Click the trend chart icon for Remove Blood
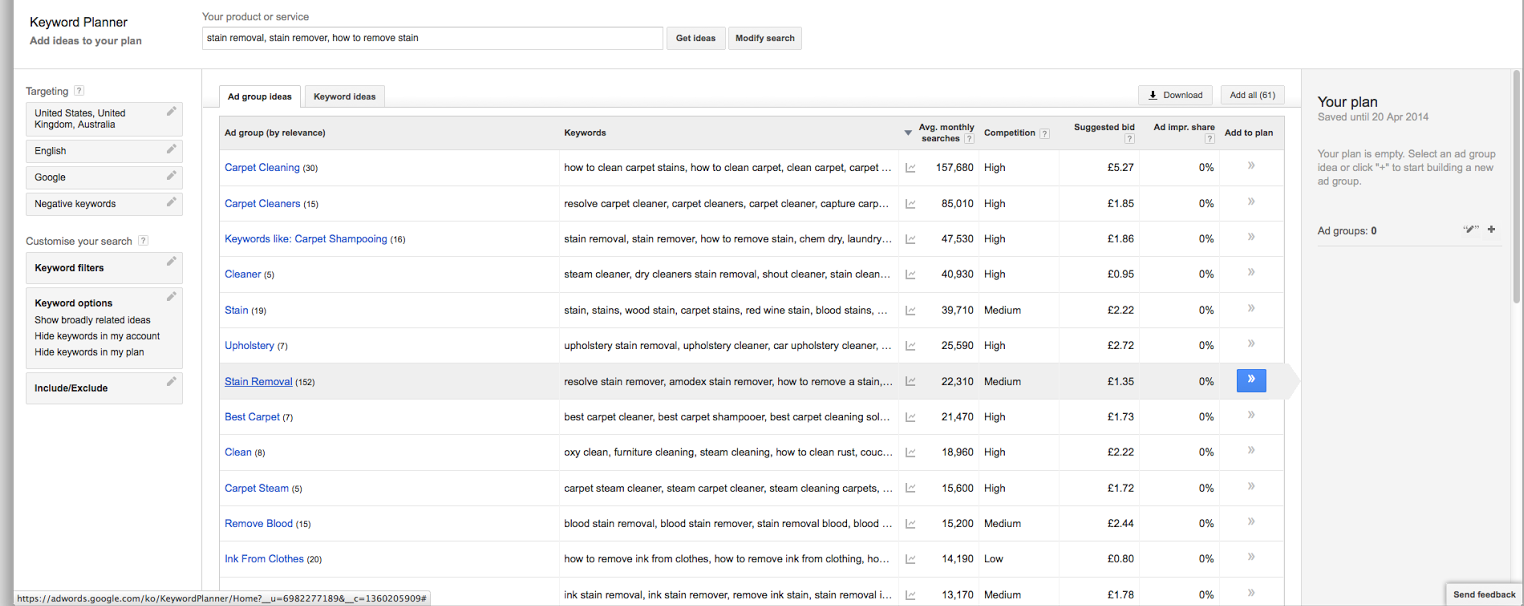 coord(910,524)
